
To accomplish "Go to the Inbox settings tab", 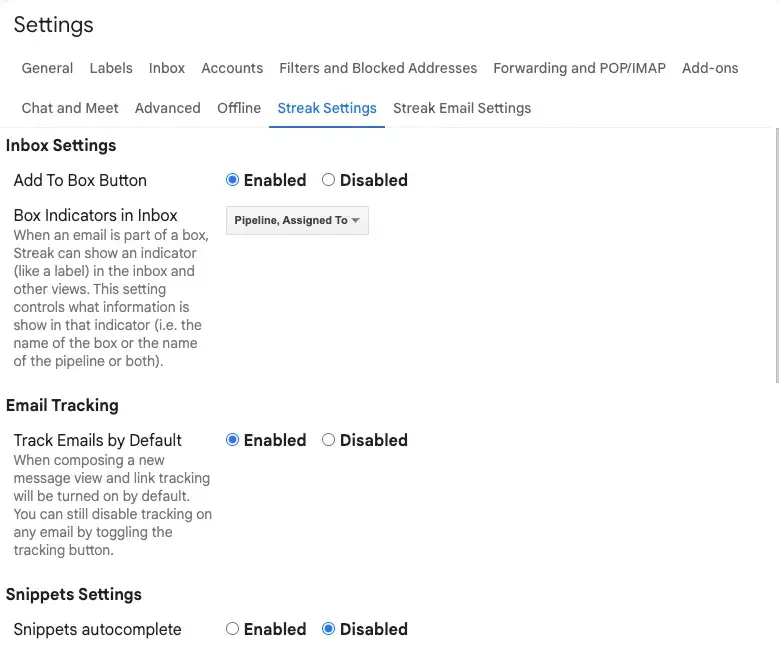I will (167, 68).
